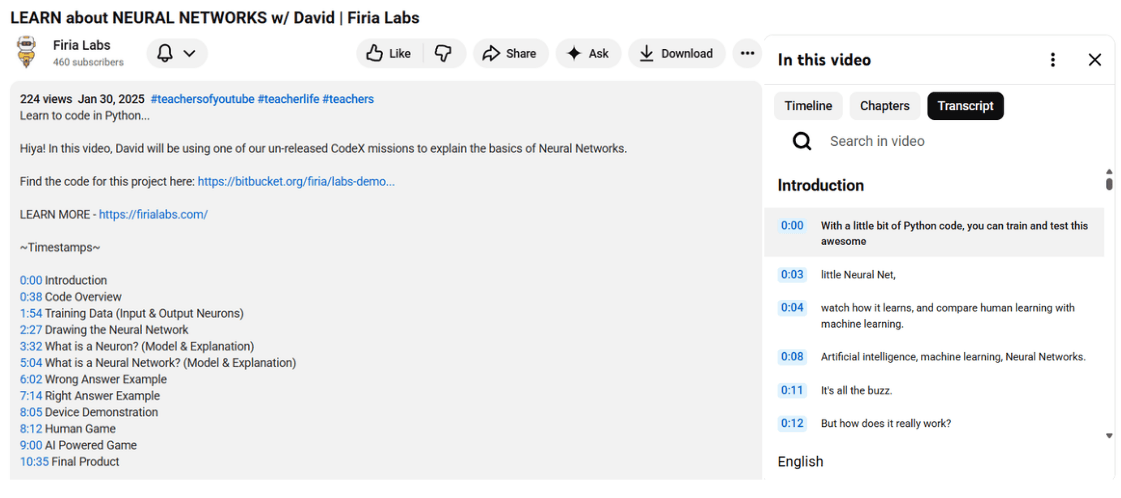
Task: Close the In this video panel
Action: [1094, 60]
